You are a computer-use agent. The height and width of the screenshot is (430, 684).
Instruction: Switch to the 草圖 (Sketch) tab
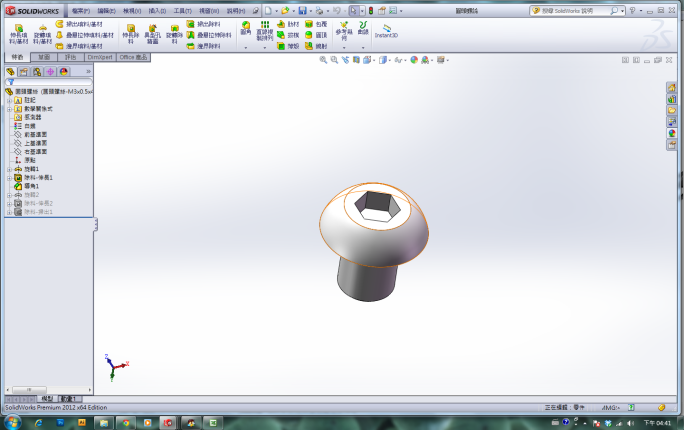[44, 57]
